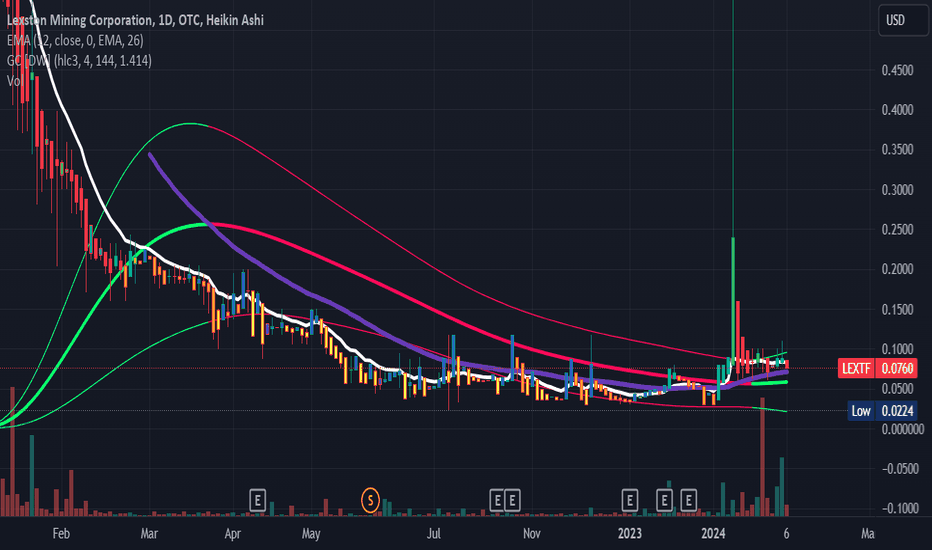
Task: Click the 6 date label on time axis
Action: [x=786, y=533]
